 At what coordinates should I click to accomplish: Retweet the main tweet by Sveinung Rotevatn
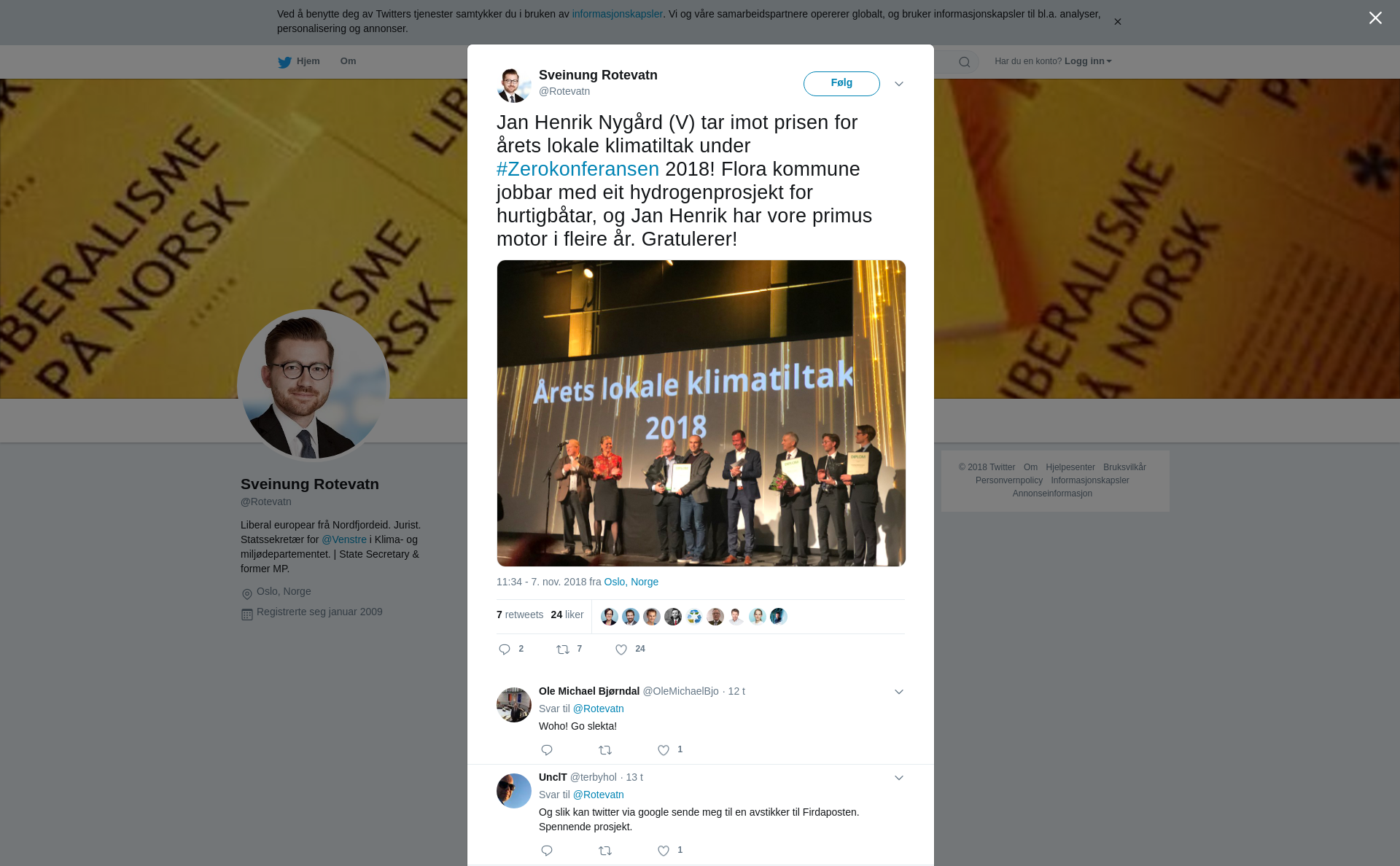(x=563, y=649)
